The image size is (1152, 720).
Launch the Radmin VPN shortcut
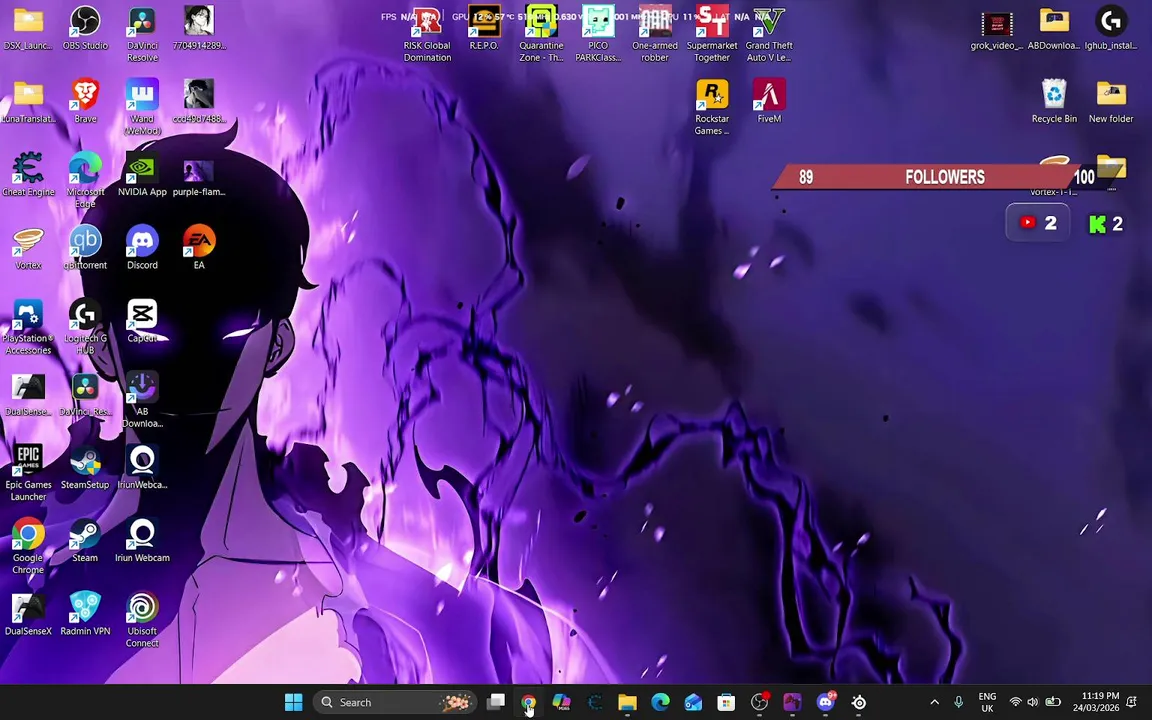click(85, 615)
